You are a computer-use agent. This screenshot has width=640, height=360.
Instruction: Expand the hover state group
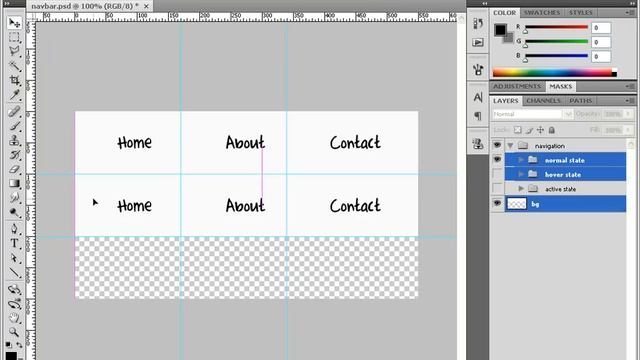click(x=521, y=174)
